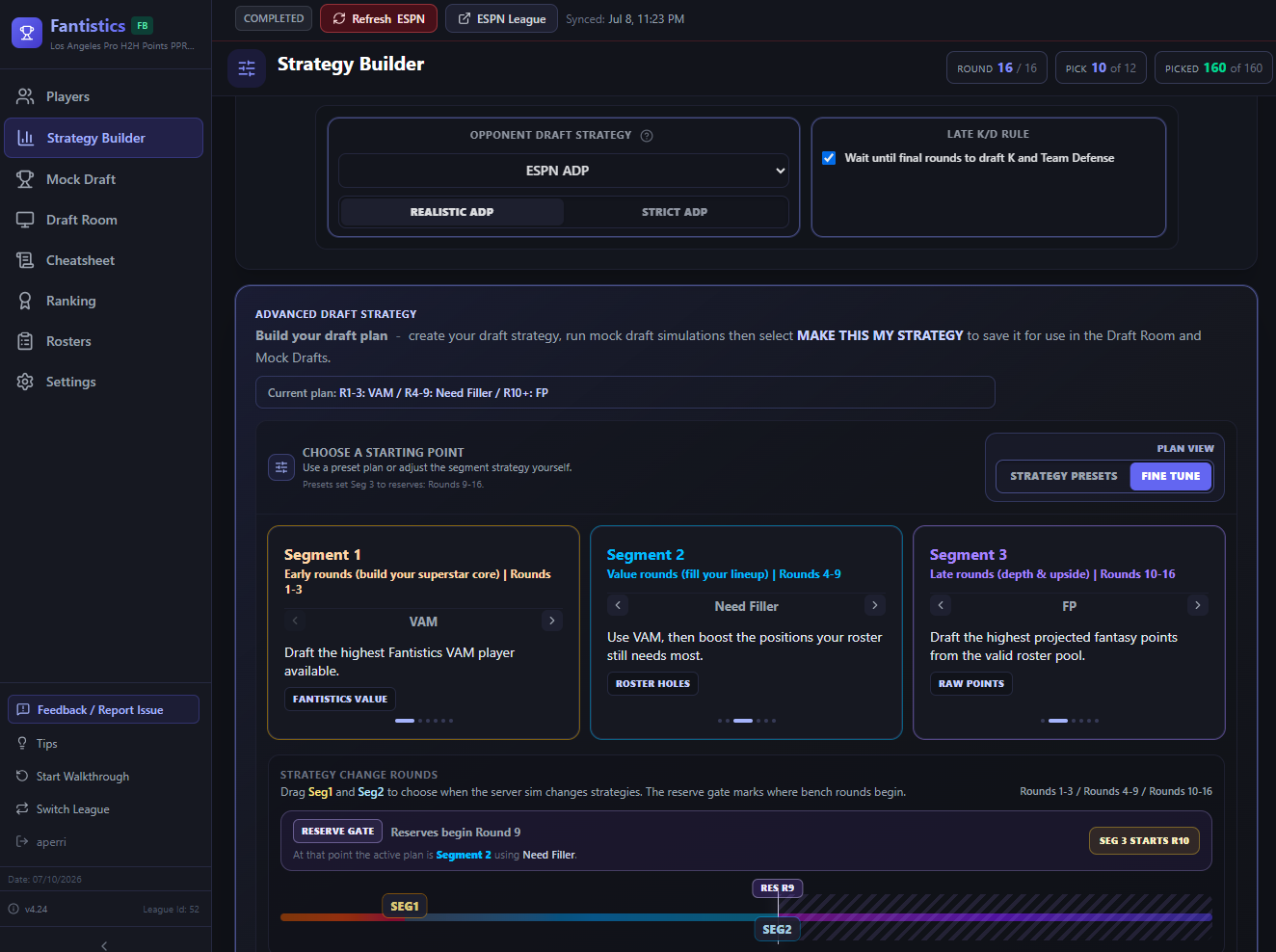Image resolution: width=1276 pixels, height=952 pixels.
Task: Click the refresh icon in Refresh ESPN button
Action: [x=339, y=18]
